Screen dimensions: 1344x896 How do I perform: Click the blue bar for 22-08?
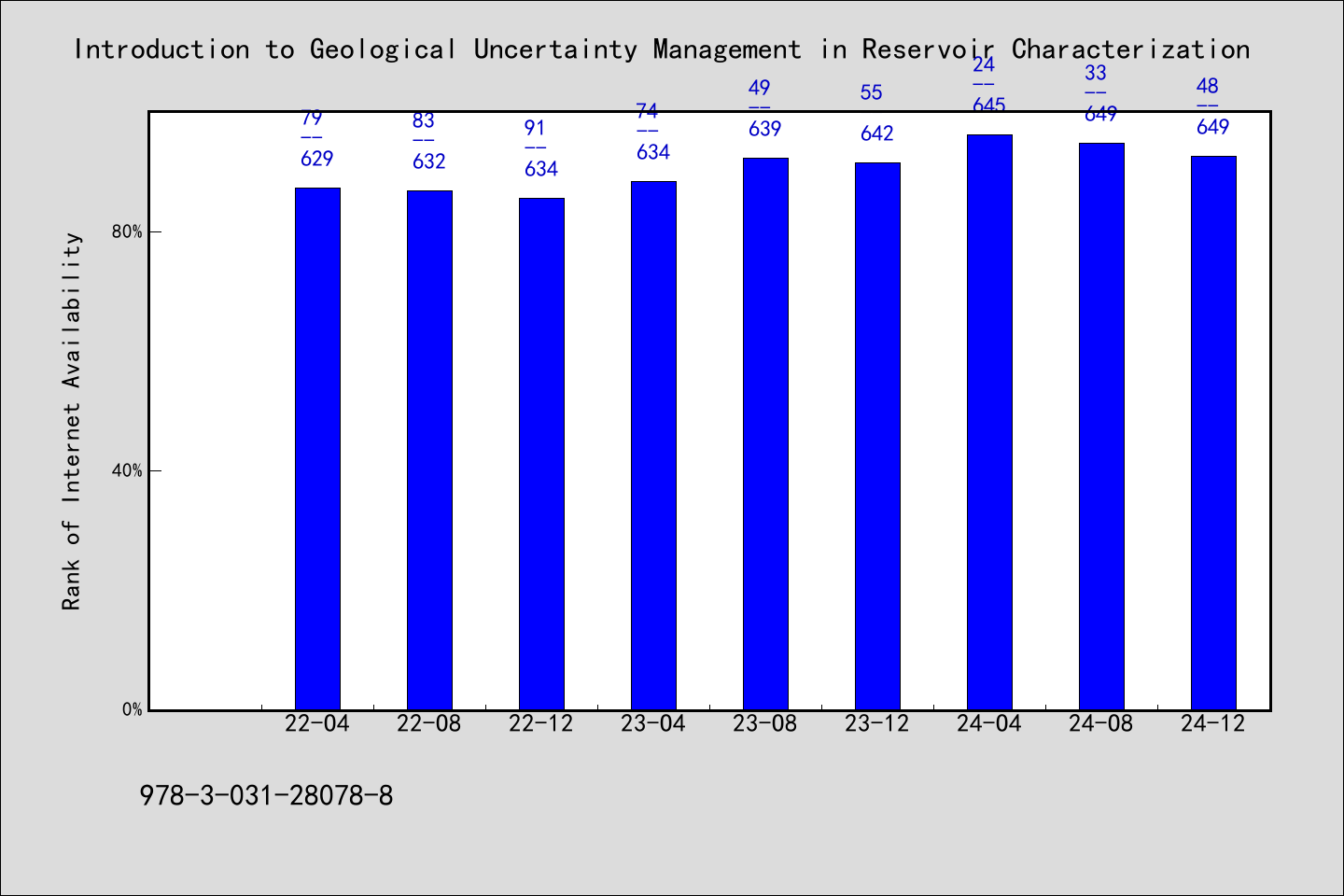pyautogui.click(x=429, y=450)
